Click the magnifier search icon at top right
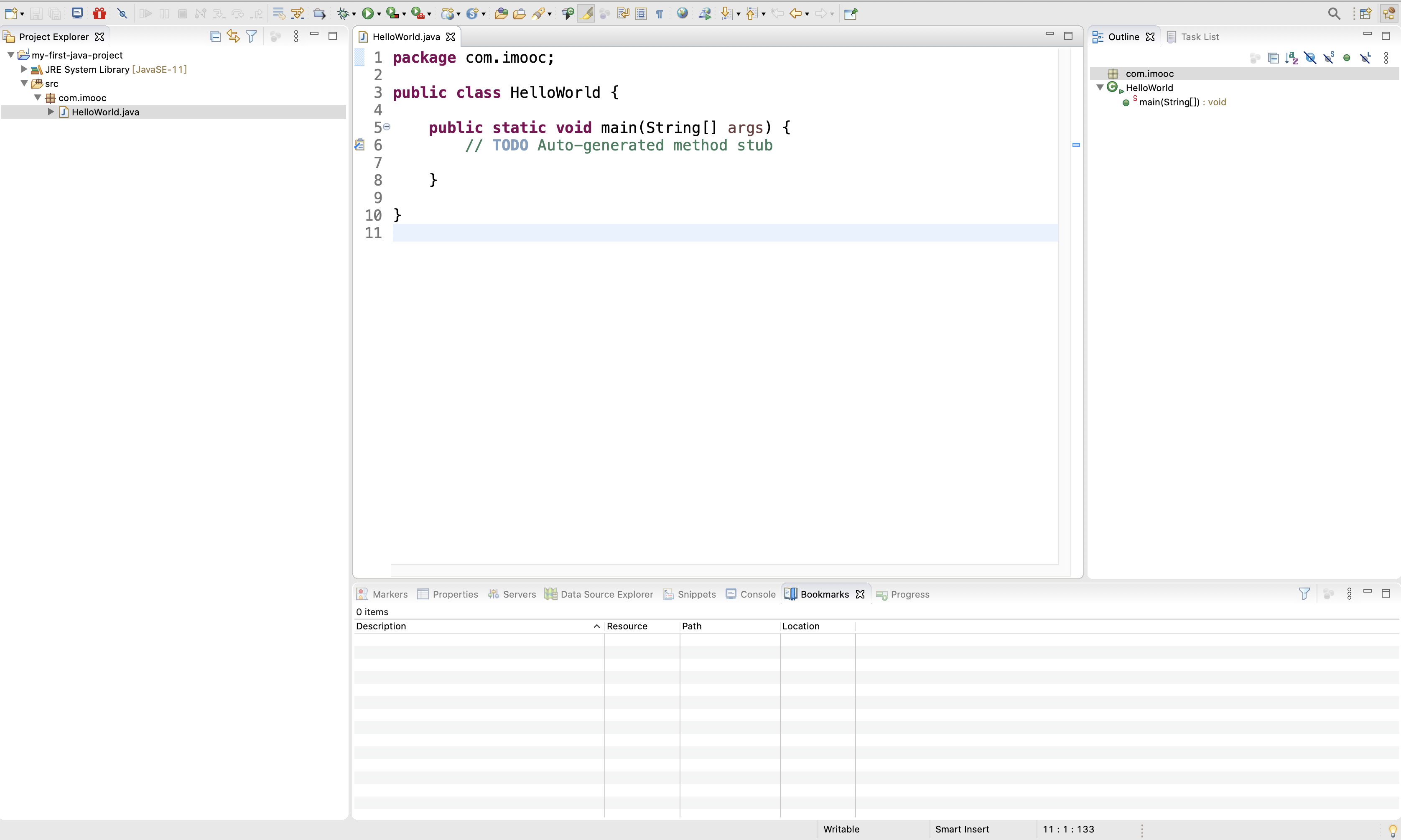Viewport: 1401px width, 840px height. pyautogui.click(x=1334, y=13)
